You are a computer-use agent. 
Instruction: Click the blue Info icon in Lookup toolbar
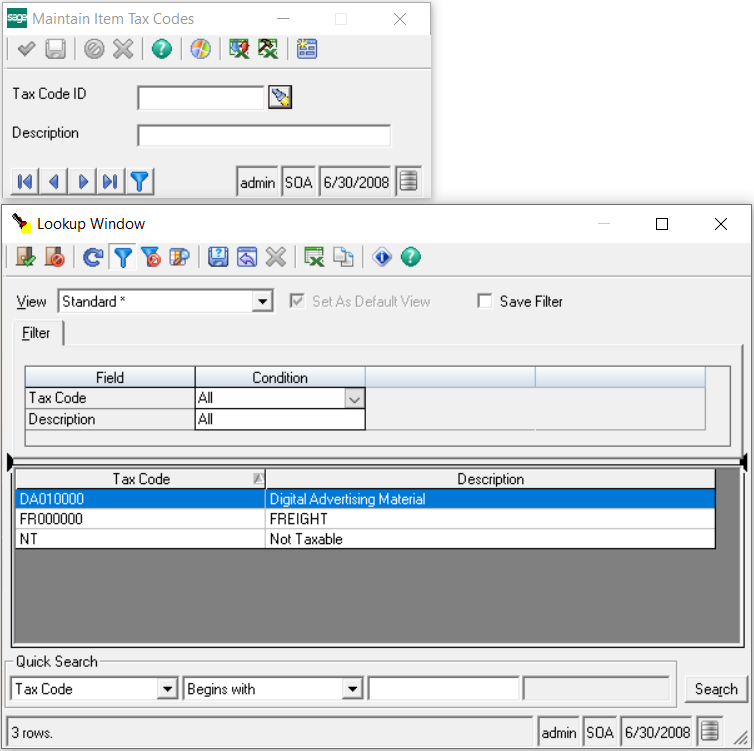382,258
